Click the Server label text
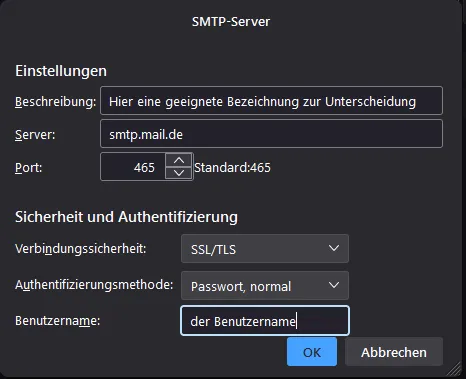The image size is (466, 379). pyautogui.click(x=35, y=135)
